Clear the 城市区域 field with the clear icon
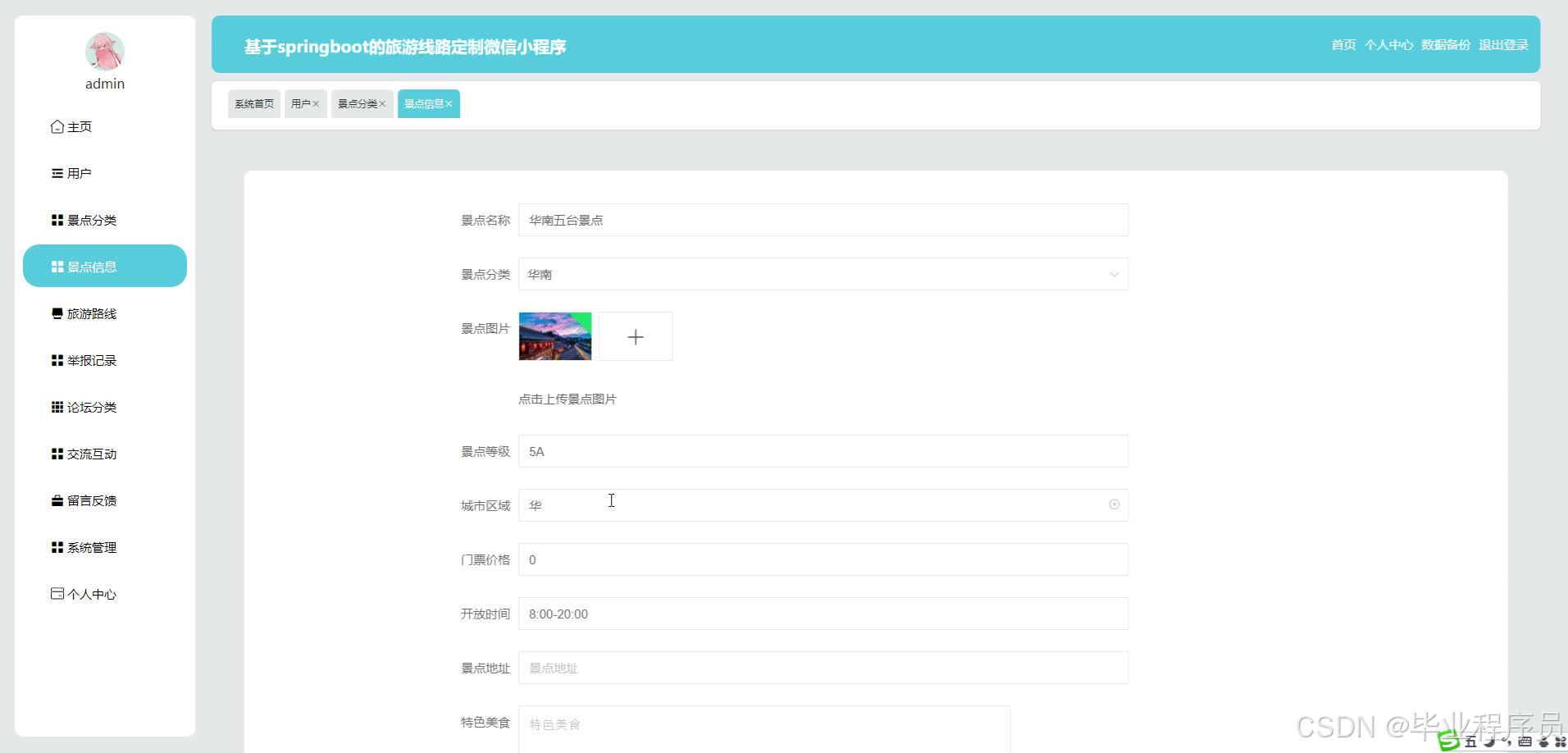 [1114, 504]
